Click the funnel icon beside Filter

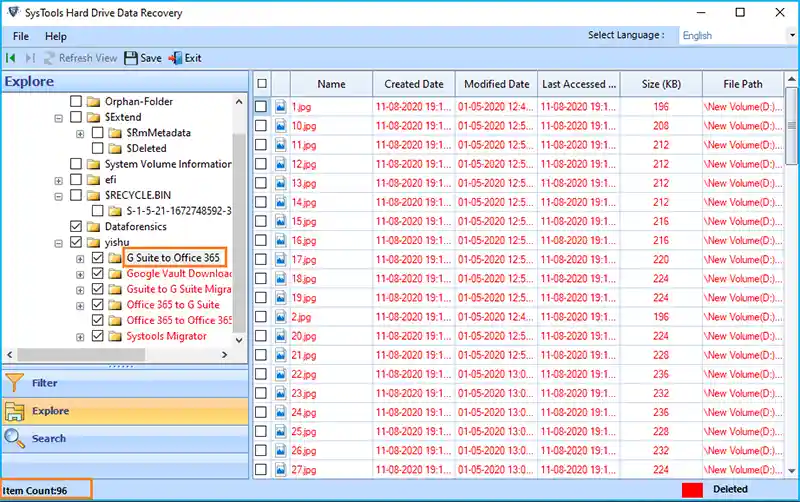point(14,383)
